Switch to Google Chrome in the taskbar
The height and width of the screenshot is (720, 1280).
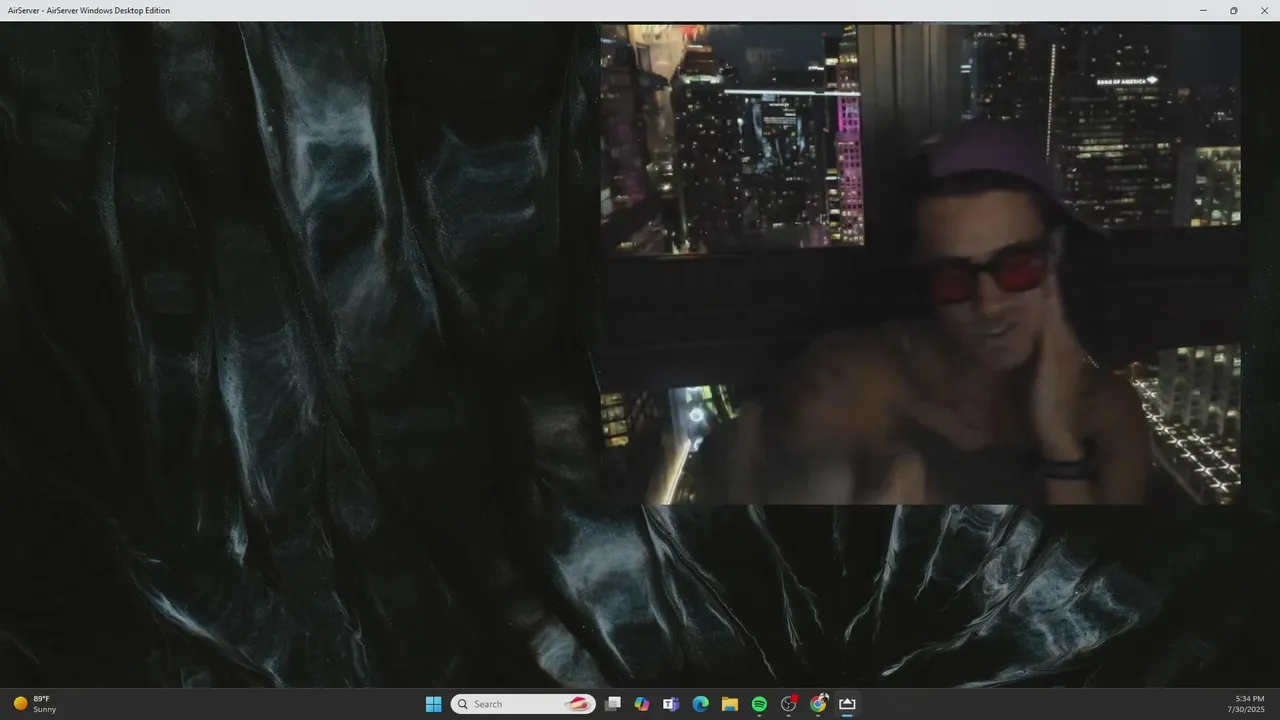coord(818,704)
